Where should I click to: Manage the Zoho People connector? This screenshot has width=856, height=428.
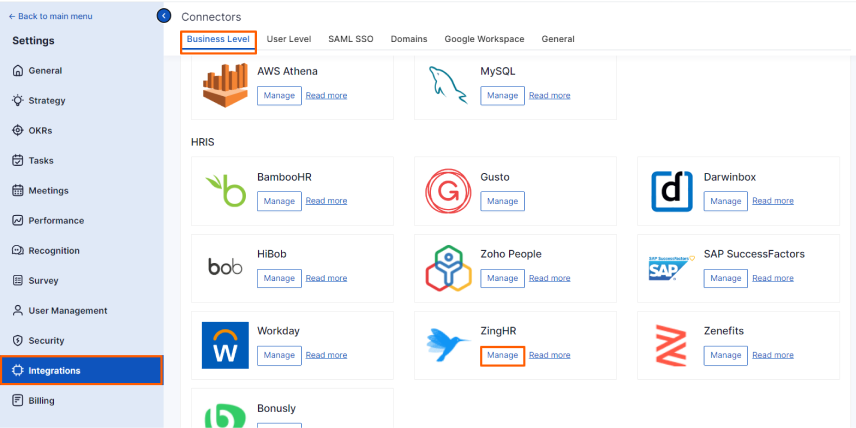point(502,278)
